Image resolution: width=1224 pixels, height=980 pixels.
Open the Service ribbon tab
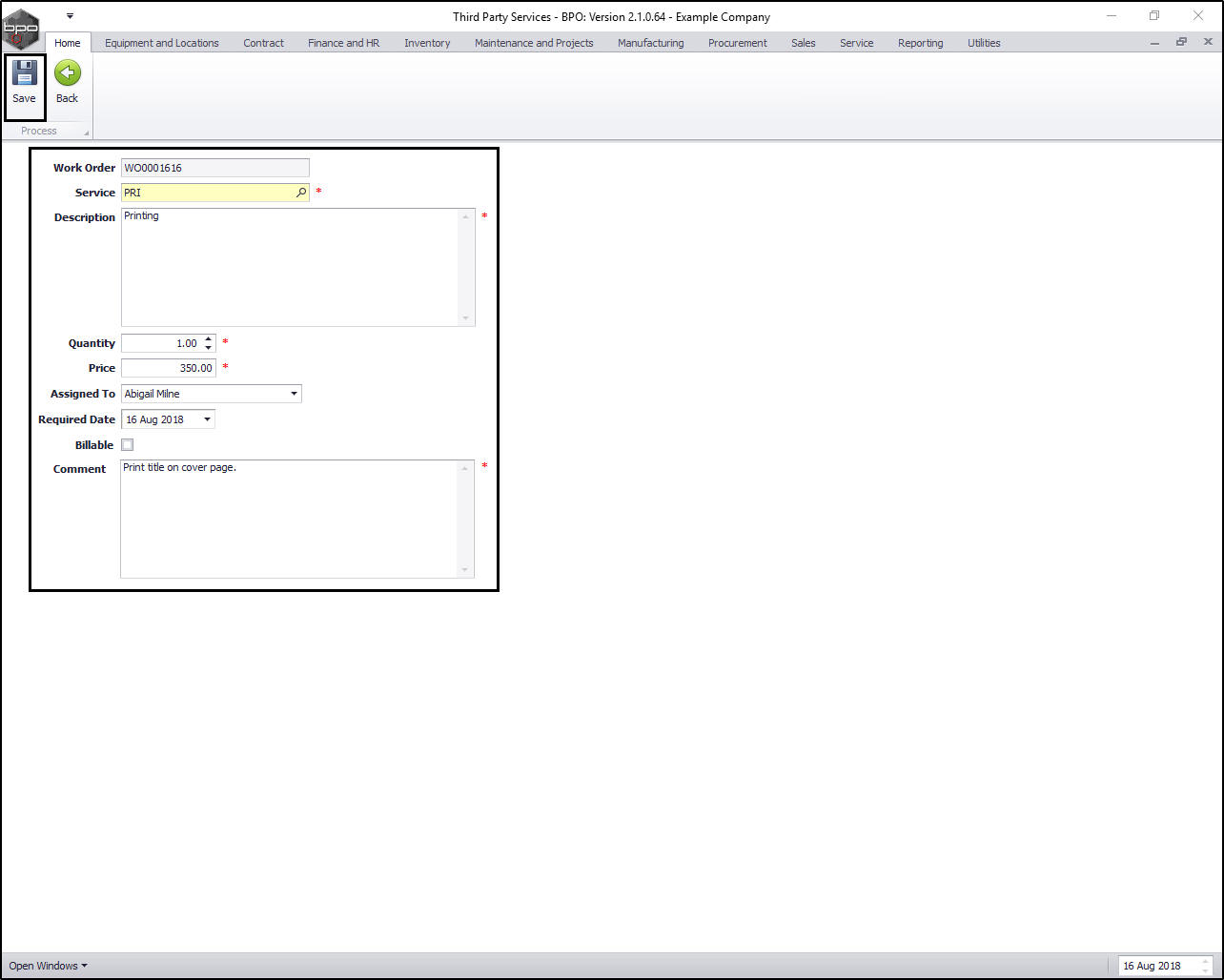point(857,43)
